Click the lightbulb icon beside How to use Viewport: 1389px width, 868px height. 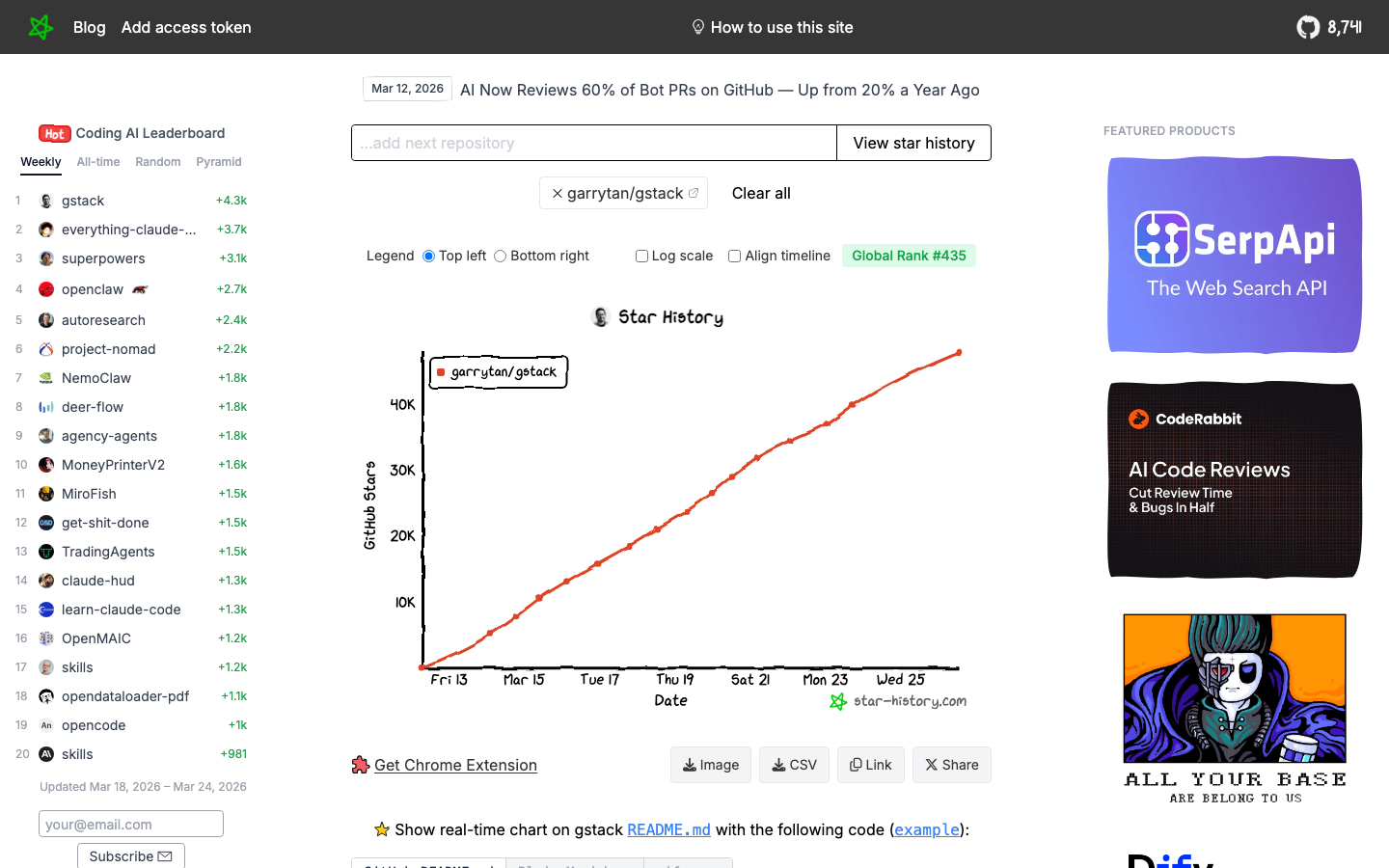[x=698, y=27]
